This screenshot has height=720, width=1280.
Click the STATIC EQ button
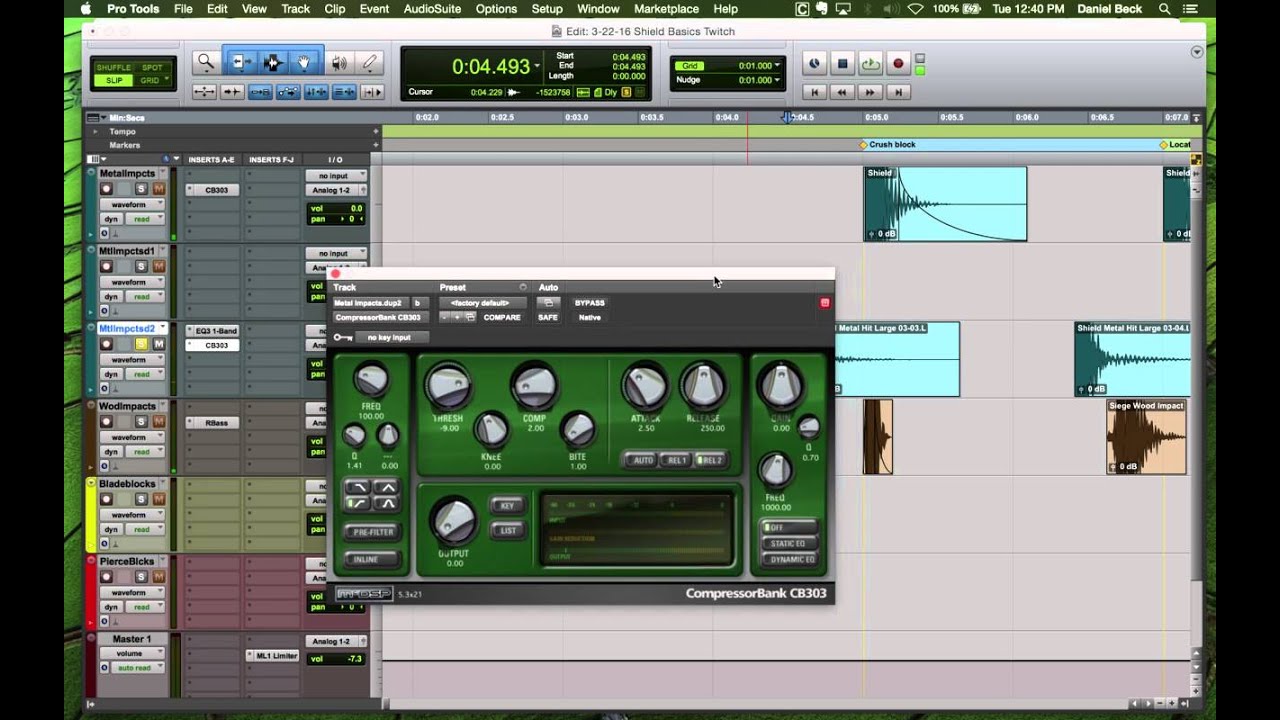point(789,543)
